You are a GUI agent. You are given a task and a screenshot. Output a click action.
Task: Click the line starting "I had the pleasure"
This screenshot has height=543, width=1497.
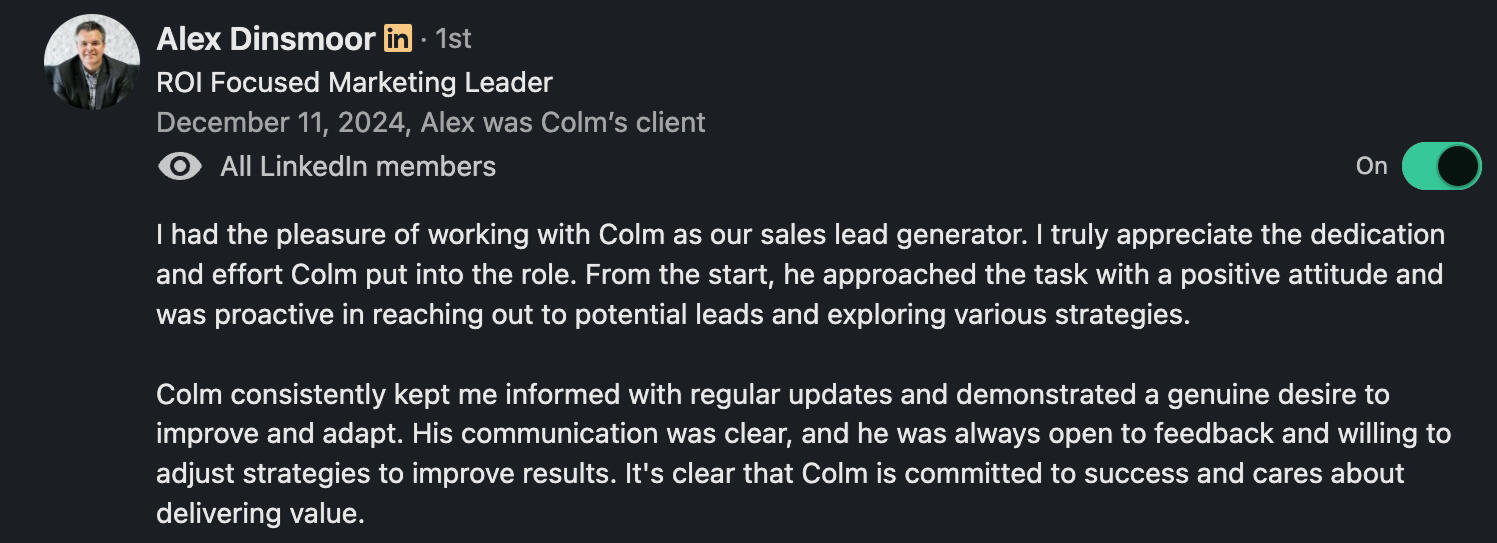pyautogui.click(x=800, y=235)
